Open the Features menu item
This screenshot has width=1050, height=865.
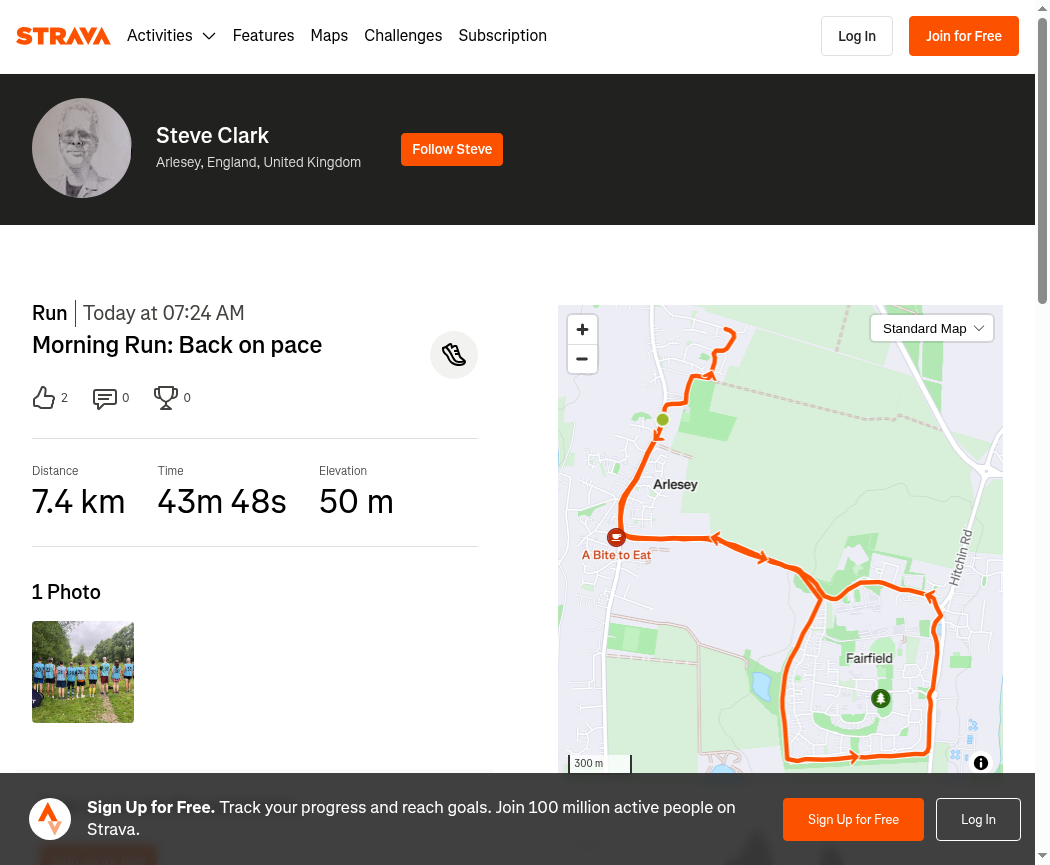point(263,35)
